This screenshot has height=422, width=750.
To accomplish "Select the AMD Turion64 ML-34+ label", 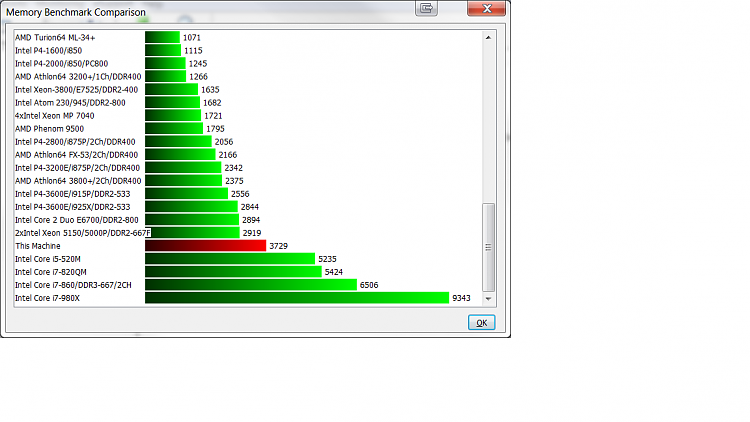I will 55,37.
